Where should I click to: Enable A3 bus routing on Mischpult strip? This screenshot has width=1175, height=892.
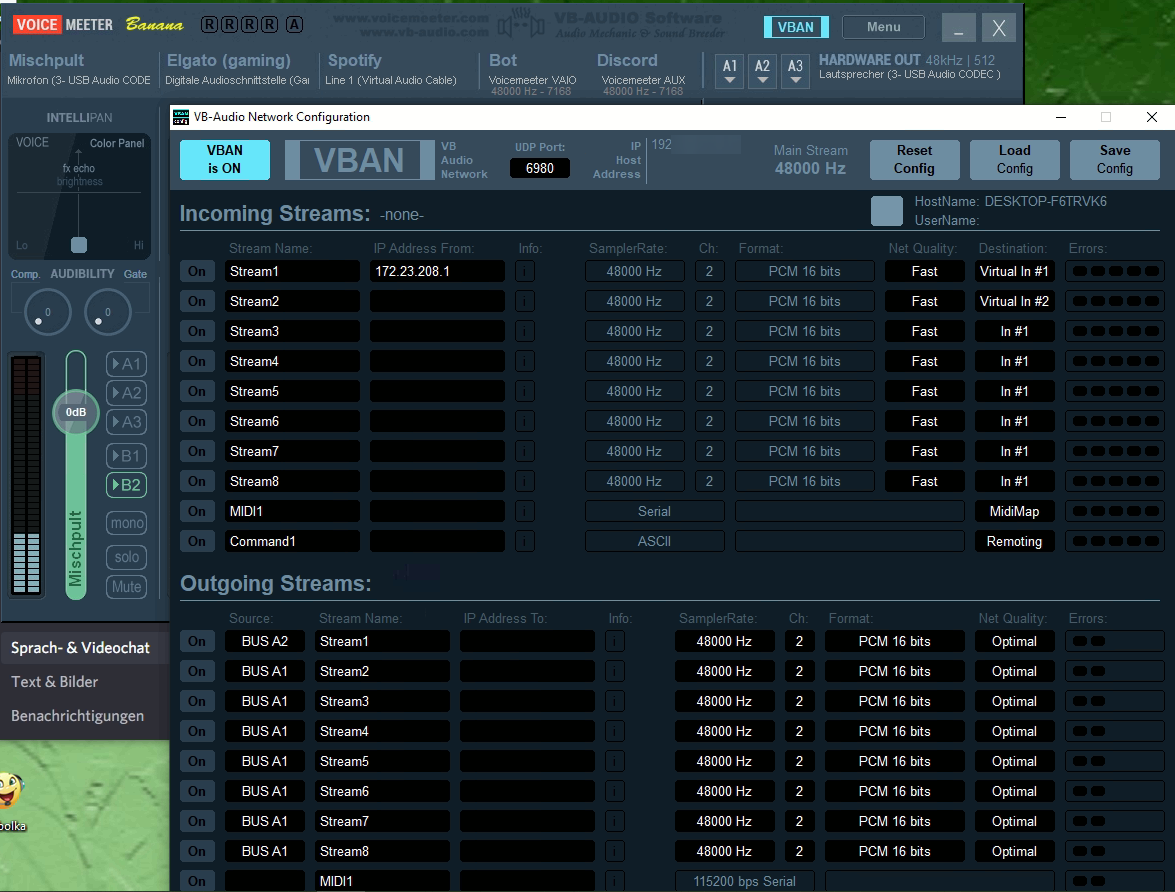(127, 422)
